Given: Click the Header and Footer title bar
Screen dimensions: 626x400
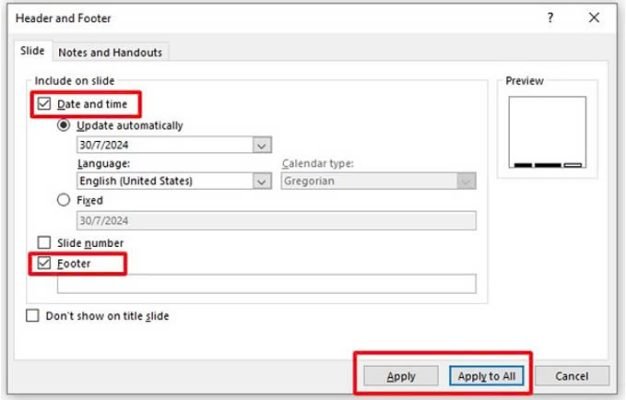Looking at the screenshot, I should pyautogui.click(x=250, y=18).
